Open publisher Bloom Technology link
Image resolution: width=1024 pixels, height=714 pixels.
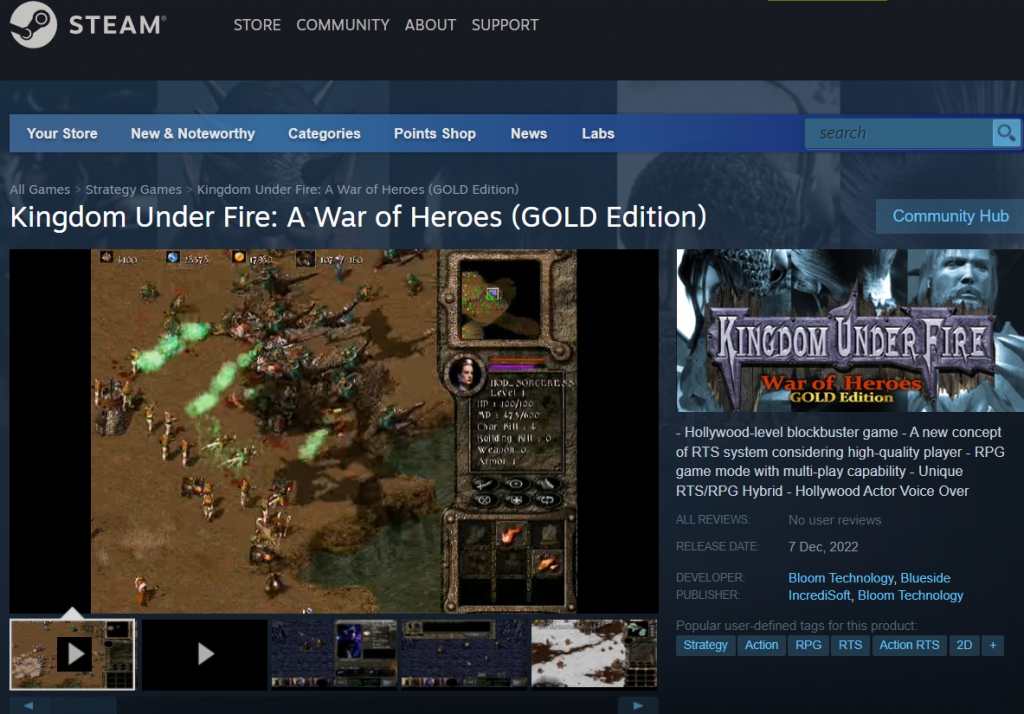point(910,596)
